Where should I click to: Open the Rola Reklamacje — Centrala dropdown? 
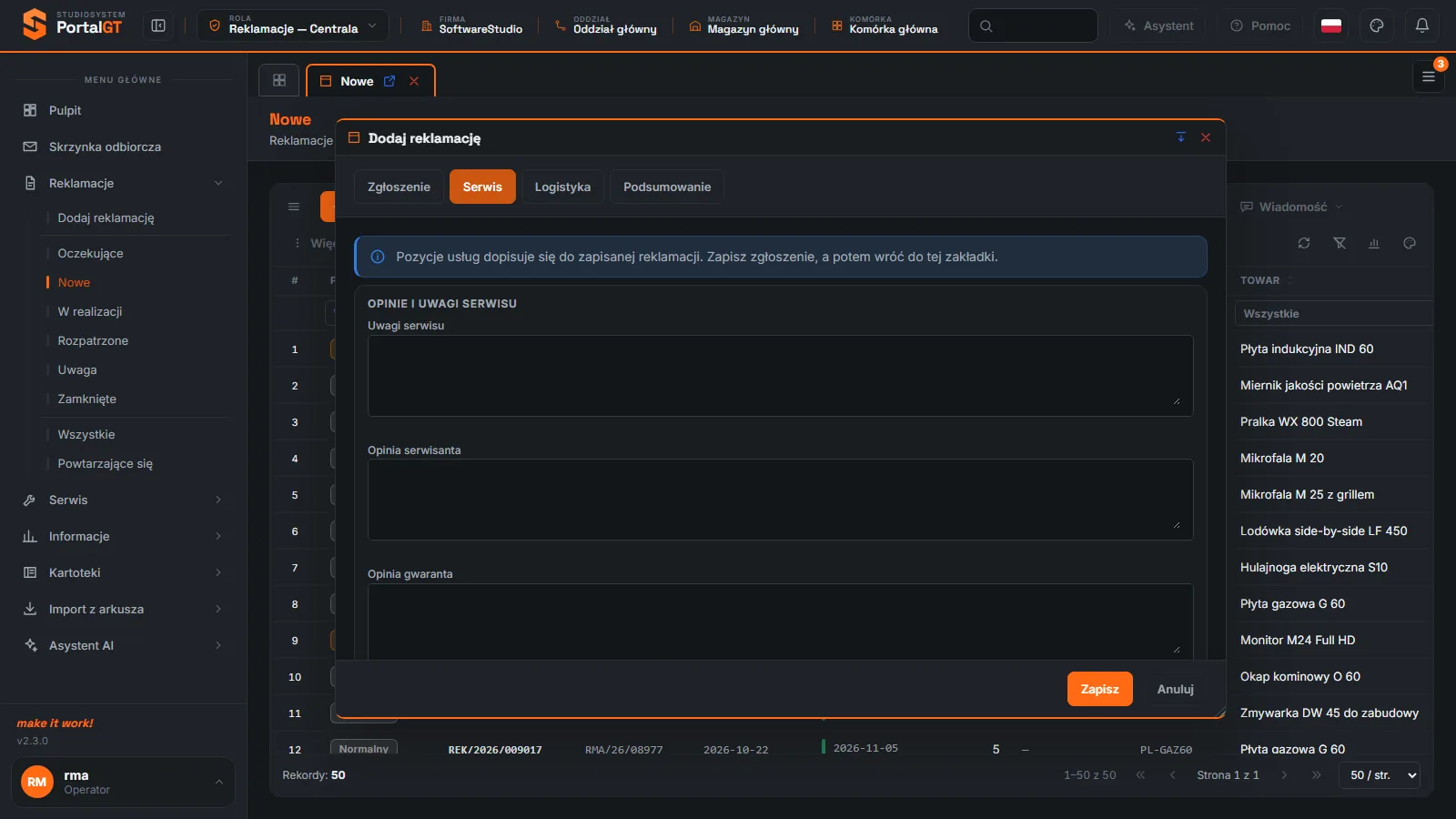293,25
